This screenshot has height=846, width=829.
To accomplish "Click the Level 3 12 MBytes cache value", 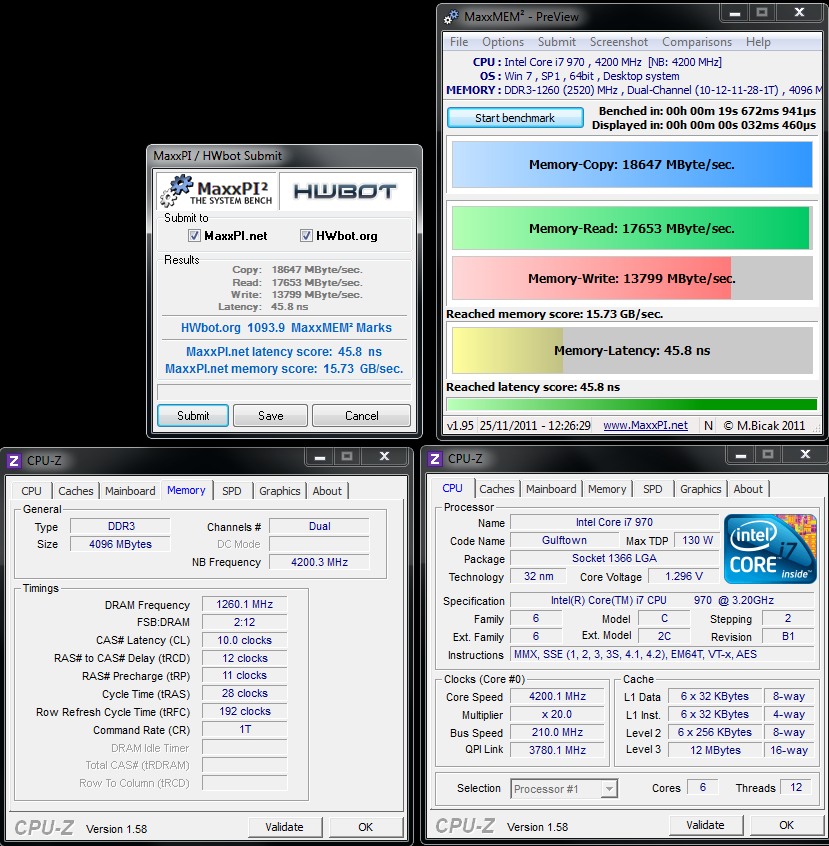I will click(x=715, y=750).
